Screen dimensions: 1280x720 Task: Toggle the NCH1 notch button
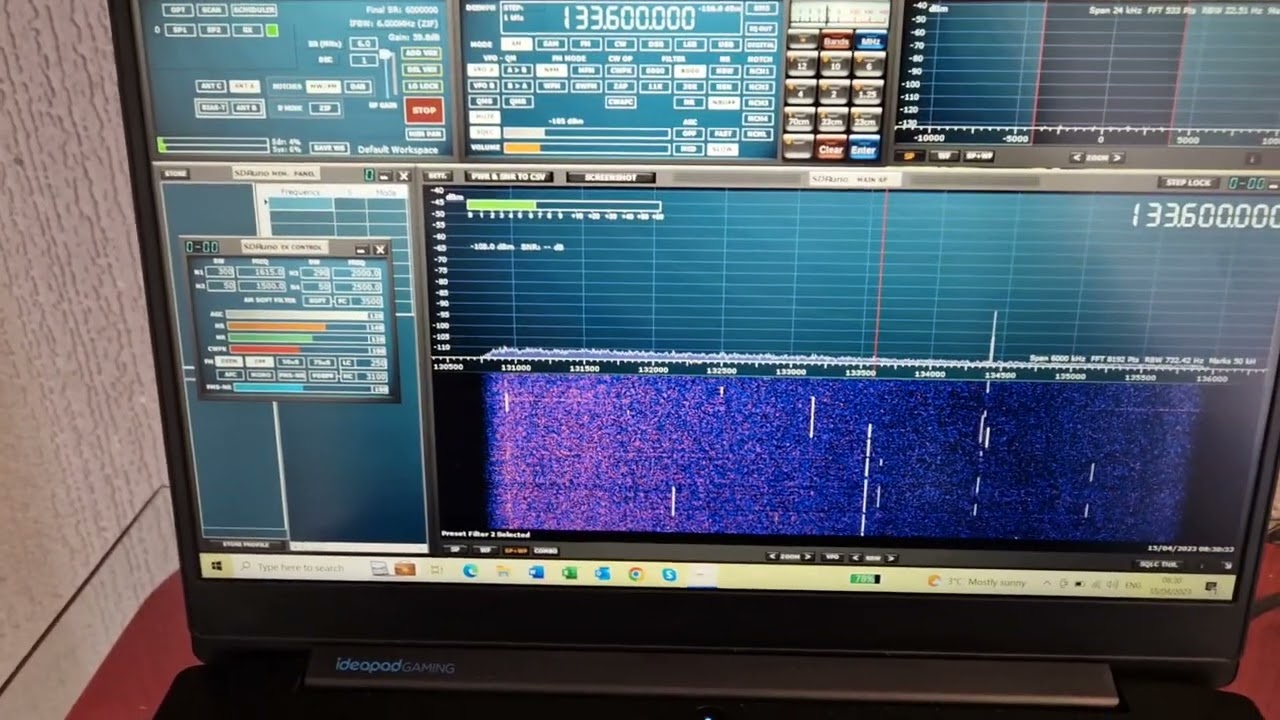click(759, 71)
